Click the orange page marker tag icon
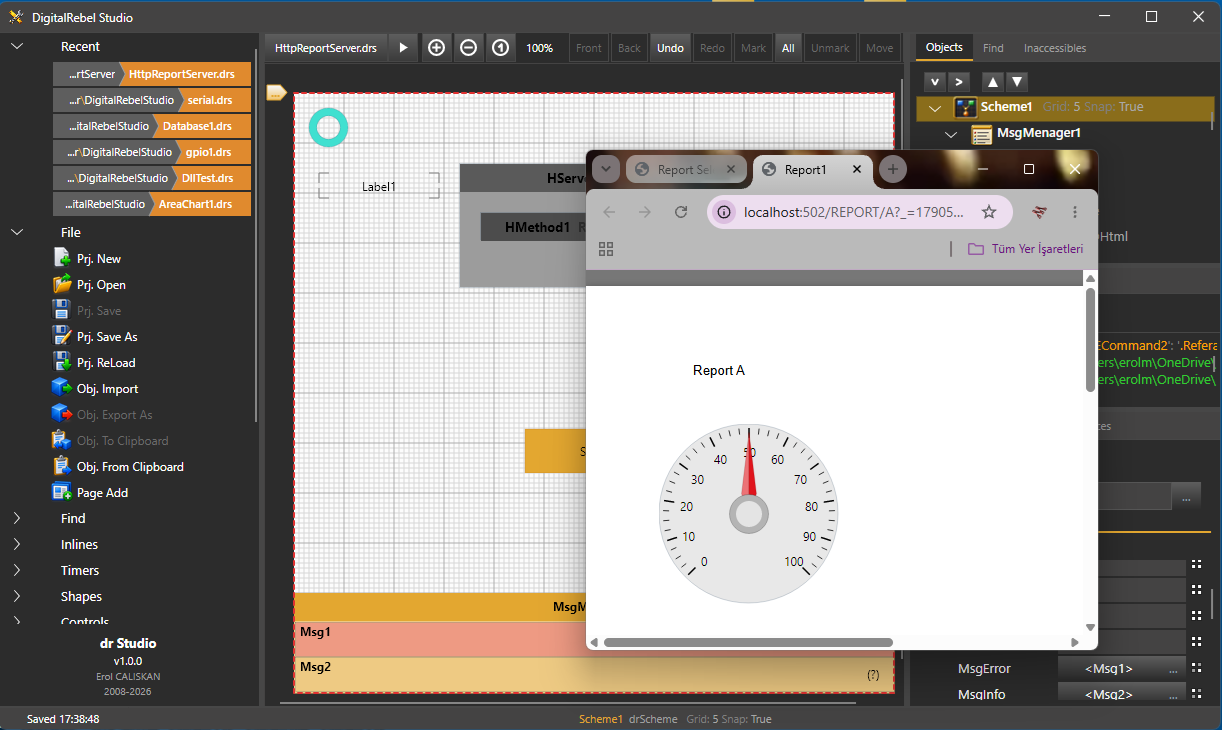This screenshot has height=730, width=1222. click(277, 93)
